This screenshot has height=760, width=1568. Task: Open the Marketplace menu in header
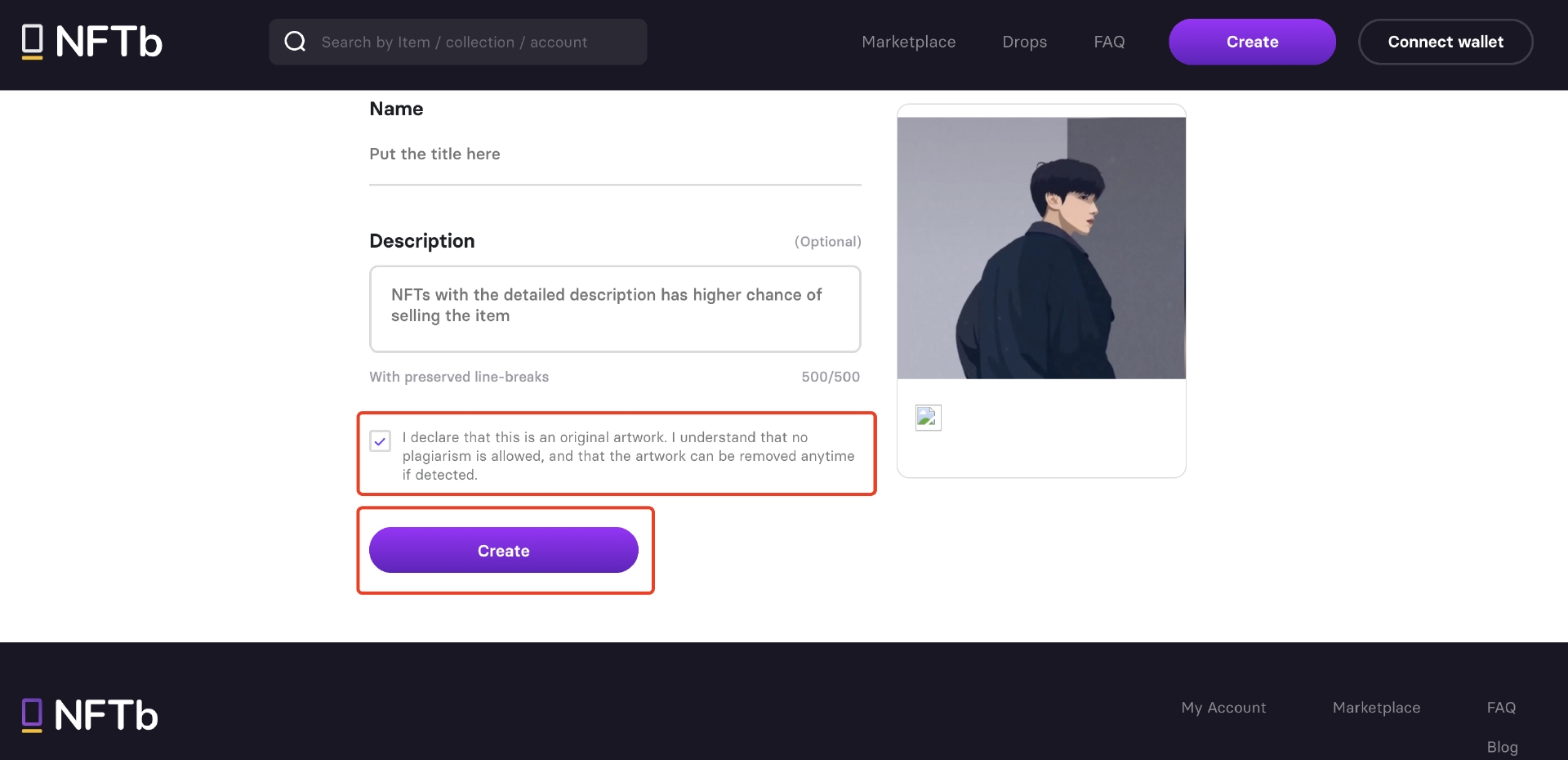point(908,42)
